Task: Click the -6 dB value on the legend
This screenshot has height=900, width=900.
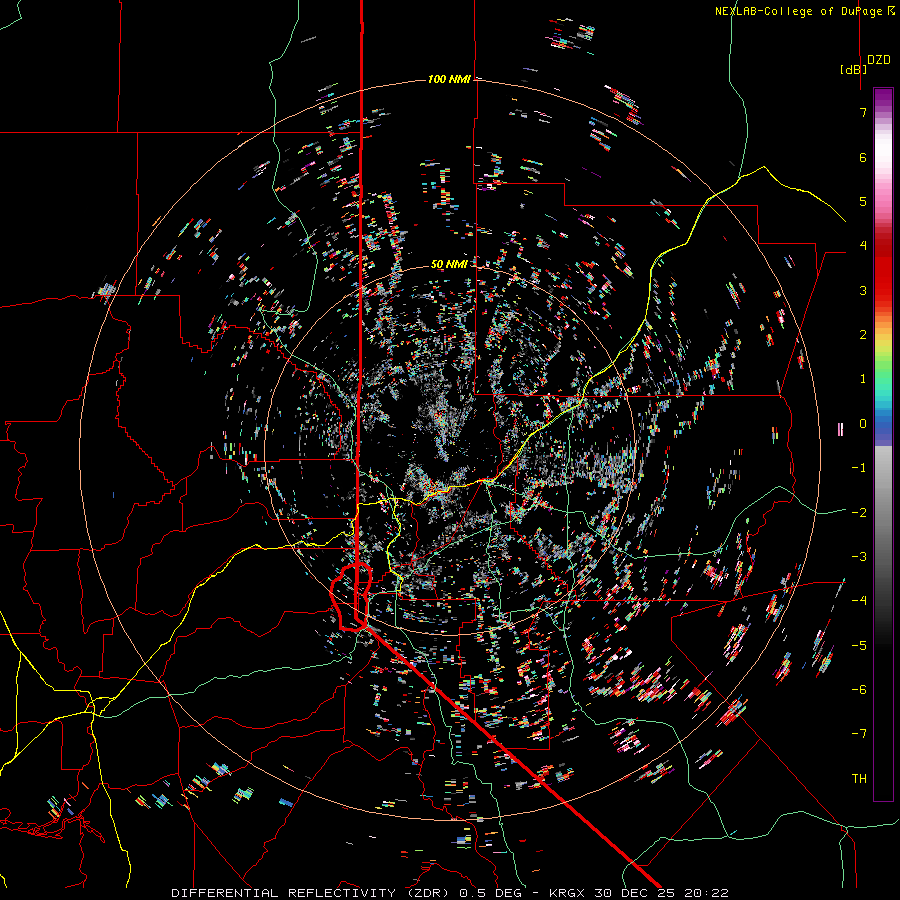Action: (859, 690)
